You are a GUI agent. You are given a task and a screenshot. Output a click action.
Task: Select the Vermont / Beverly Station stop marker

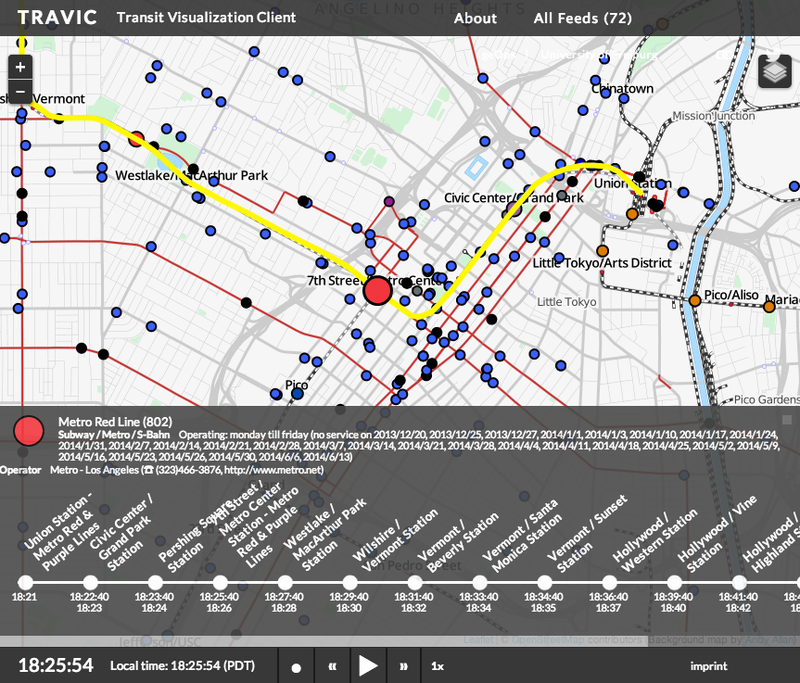[x=415, y=583]
